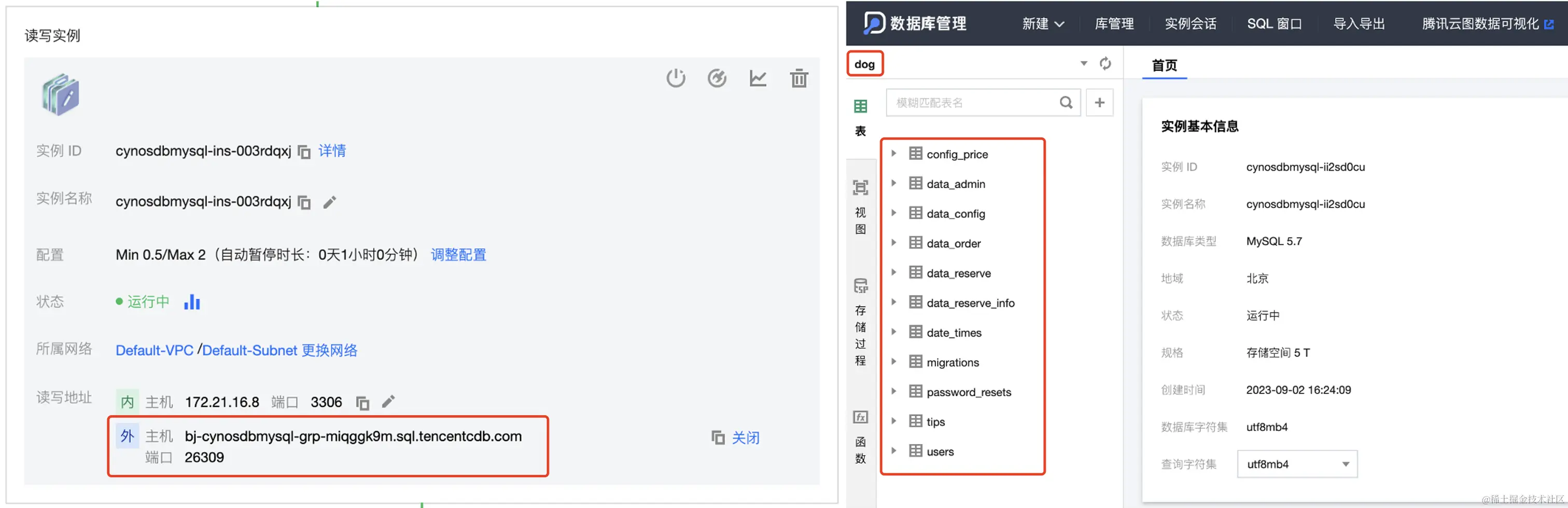Open the 导入导出 menu
The height and width of the screenshot is (508, 1568).
tap(1359, 24)
